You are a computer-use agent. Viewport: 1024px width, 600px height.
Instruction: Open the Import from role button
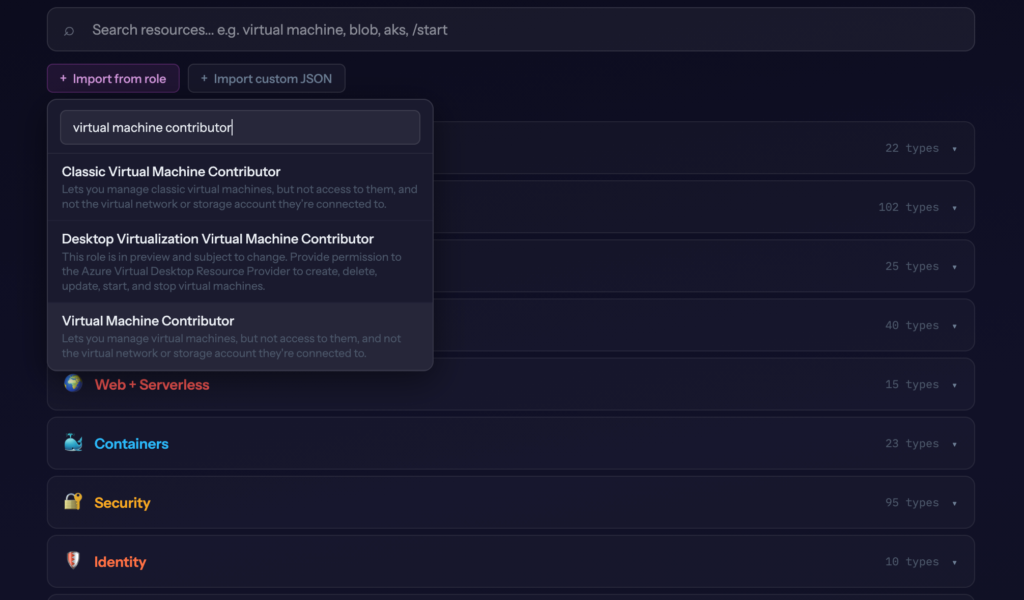point(113,78)
